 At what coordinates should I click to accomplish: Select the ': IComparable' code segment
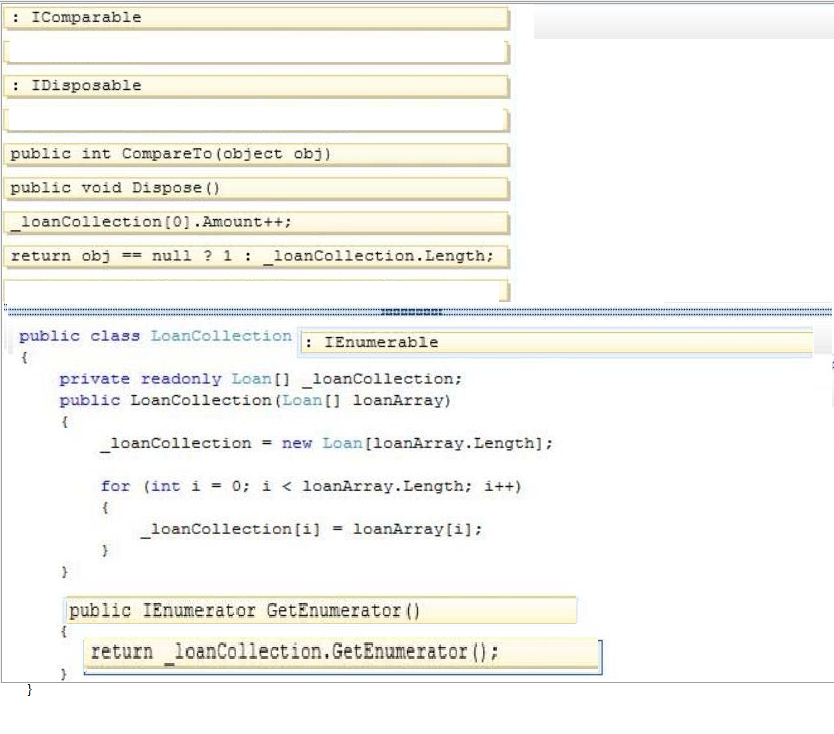click(256, 18)
